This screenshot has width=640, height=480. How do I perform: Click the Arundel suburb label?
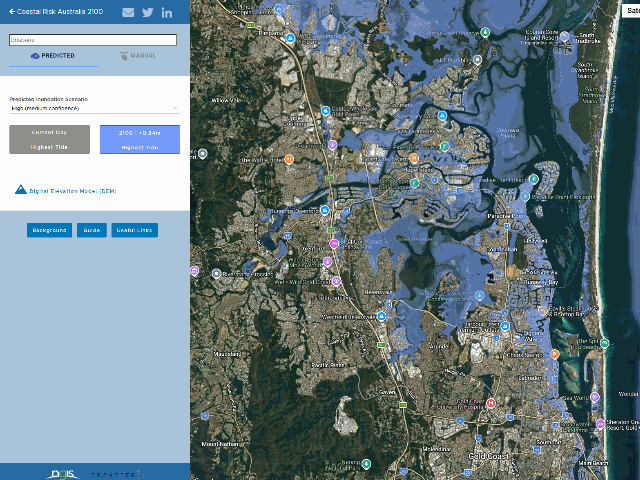(440, 347)
